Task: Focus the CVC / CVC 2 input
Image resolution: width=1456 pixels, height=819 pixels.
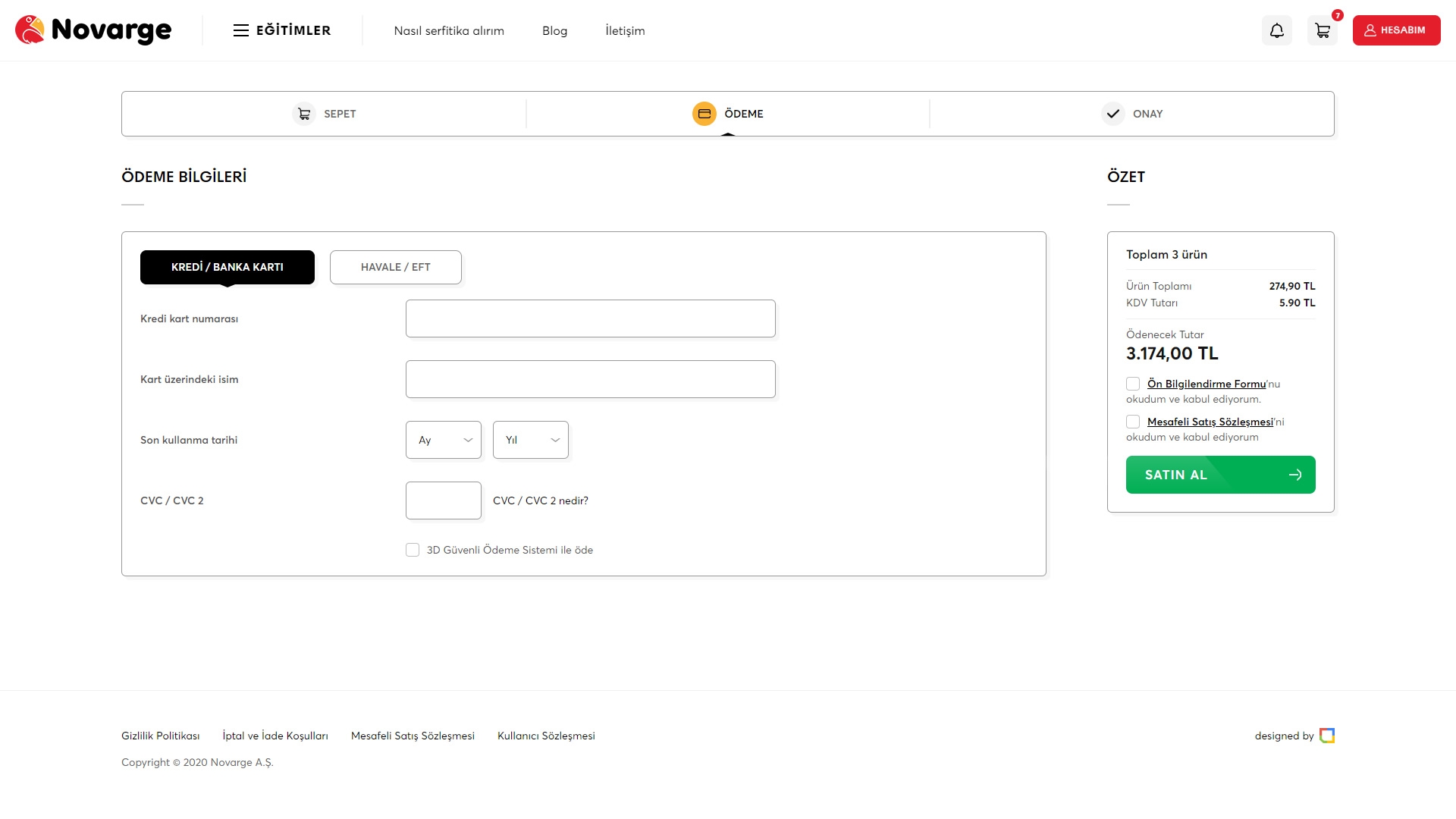Action: [x=444, y=500]
